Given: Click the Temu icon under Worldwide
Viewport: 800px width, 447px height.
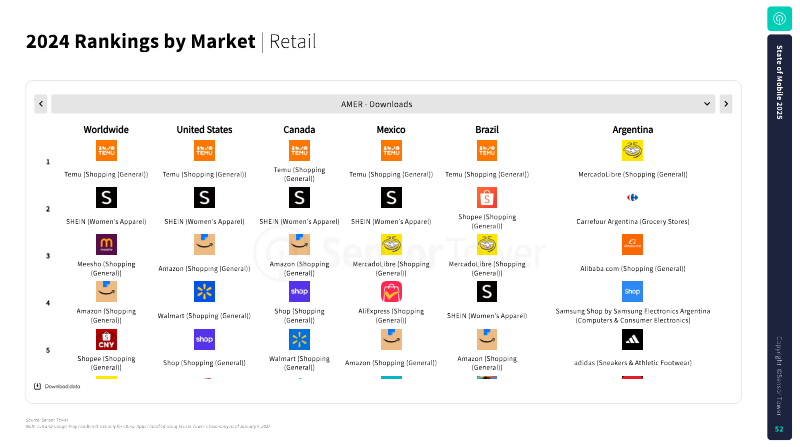Looking at the screenshot, I should (106, 151).
